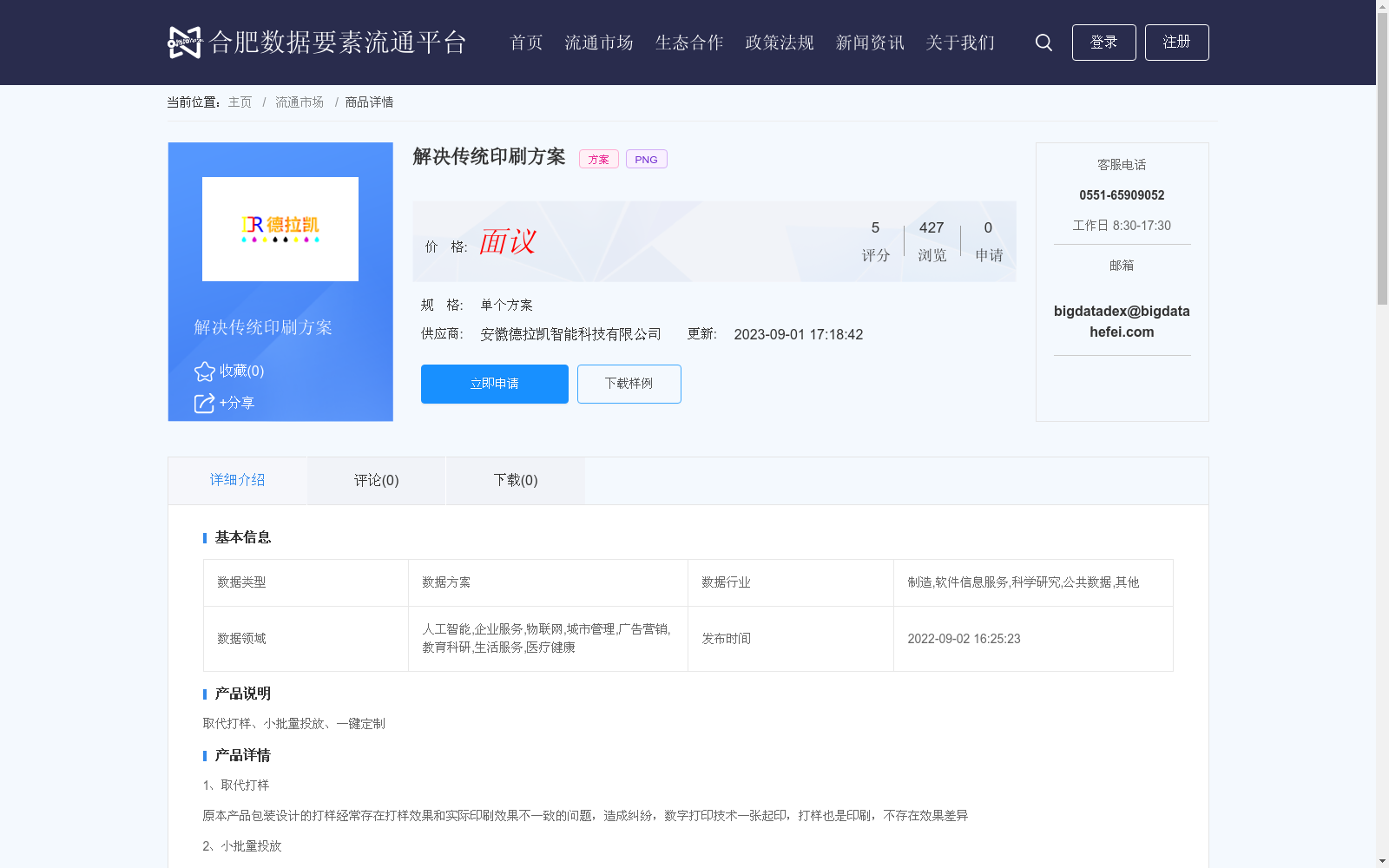Click the scrollbar down arrow

tap(1382, 861)
